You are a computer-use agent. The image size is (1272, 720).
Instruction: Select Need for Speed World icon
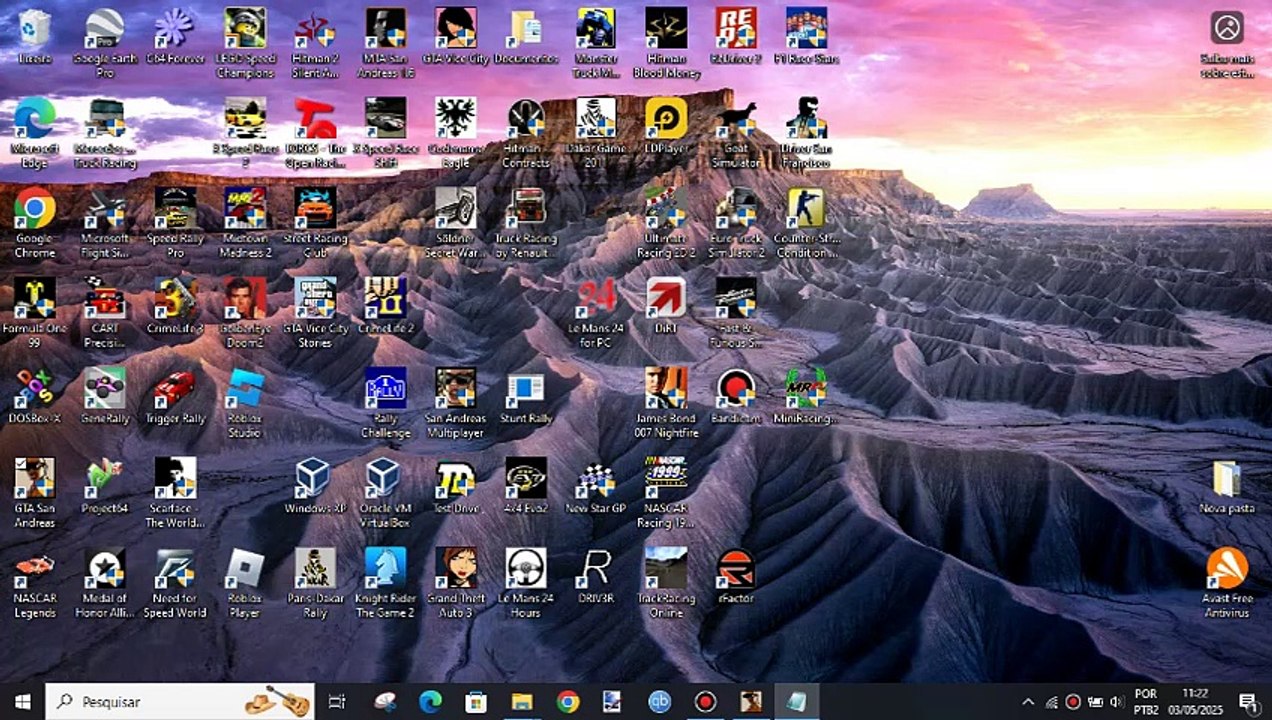coord(175,583)
